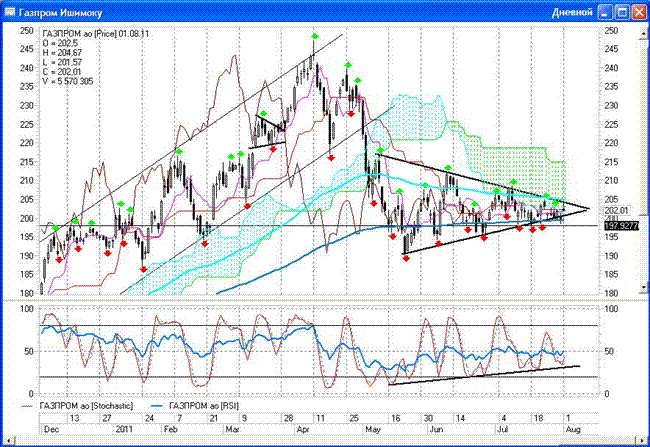
Task: Click the chart window icon in title bar
Action: [9, 12]
